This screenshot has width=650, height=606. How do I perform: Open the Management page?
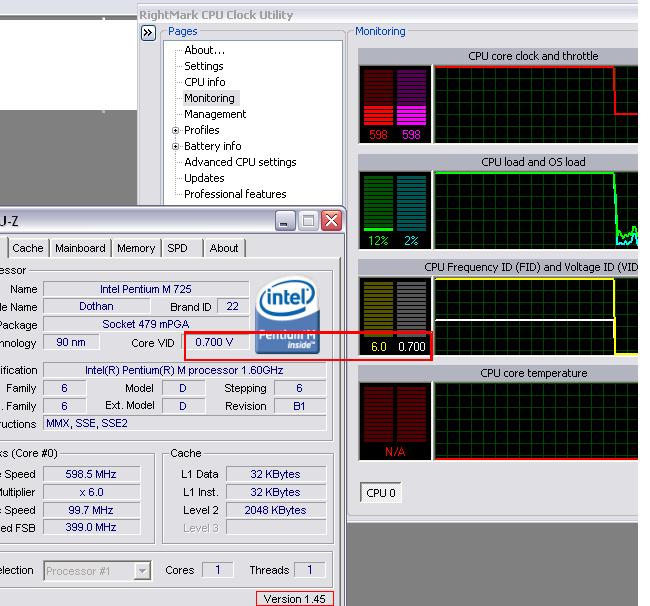click(215, 114)
